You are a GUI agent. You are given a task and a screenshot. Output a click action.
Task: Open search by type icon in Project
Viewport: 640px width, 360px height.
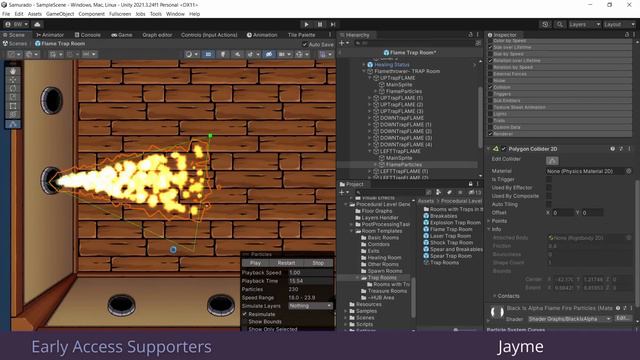(438, 192)
